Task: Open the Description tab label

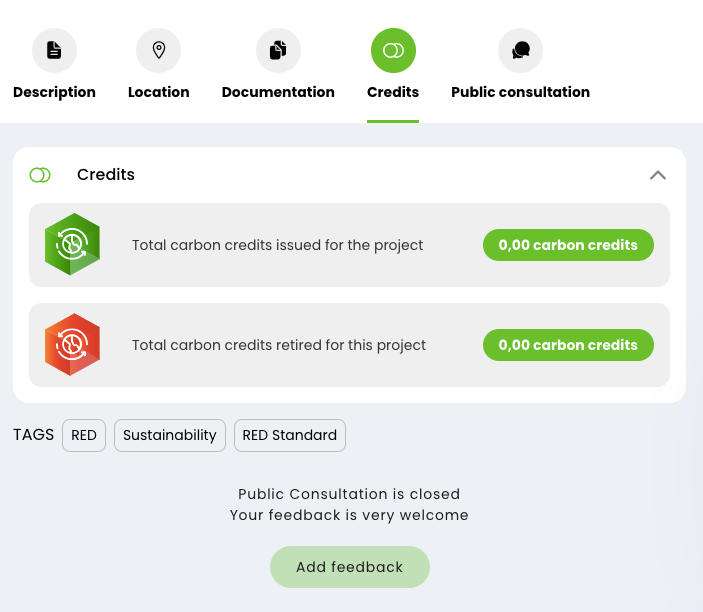Action: pyautogui.click(x=54, y=92)
